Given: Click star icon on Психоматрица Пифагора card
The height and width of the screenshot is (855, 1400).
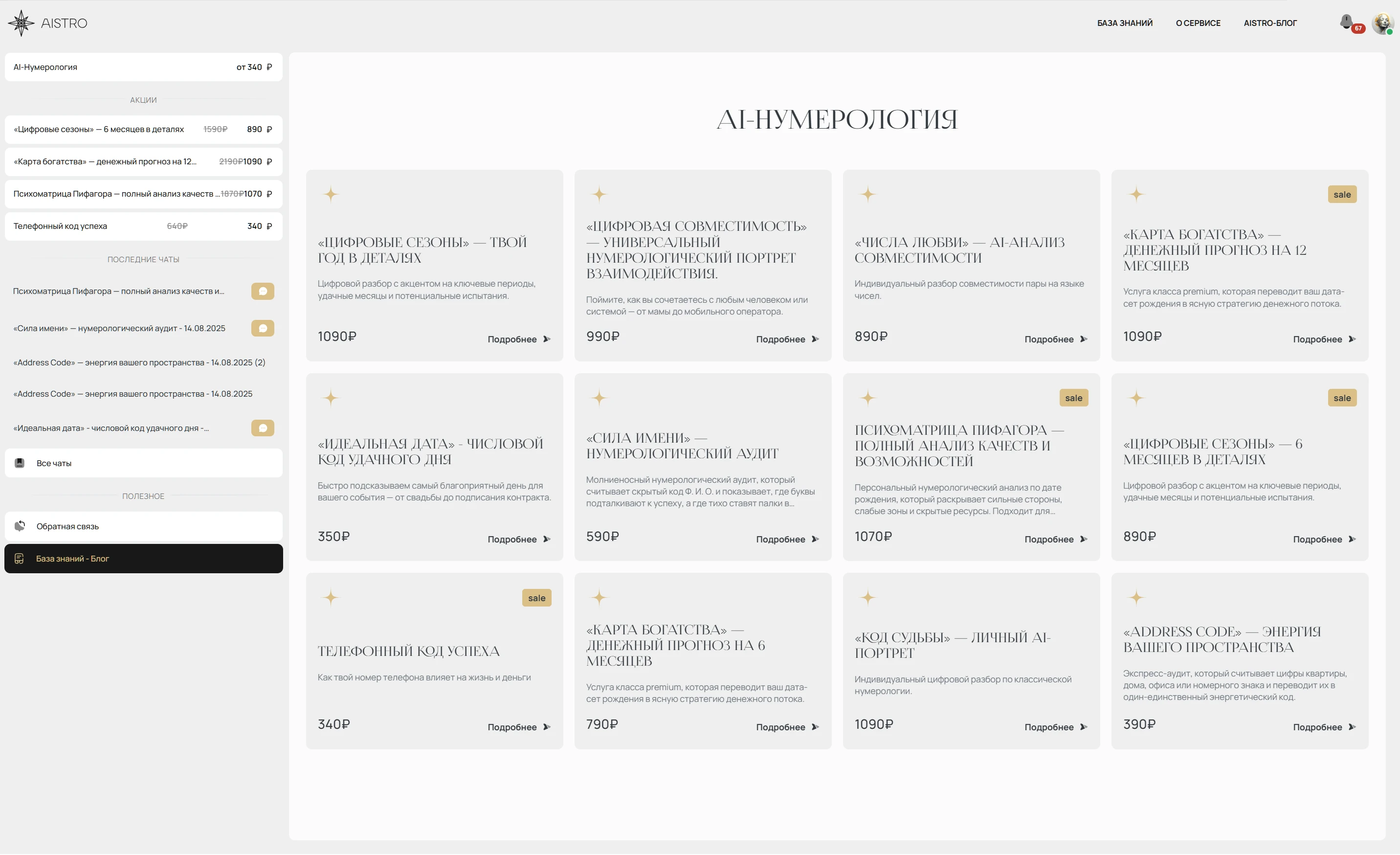Looking at the screenshot, I should tap(867, 398).
